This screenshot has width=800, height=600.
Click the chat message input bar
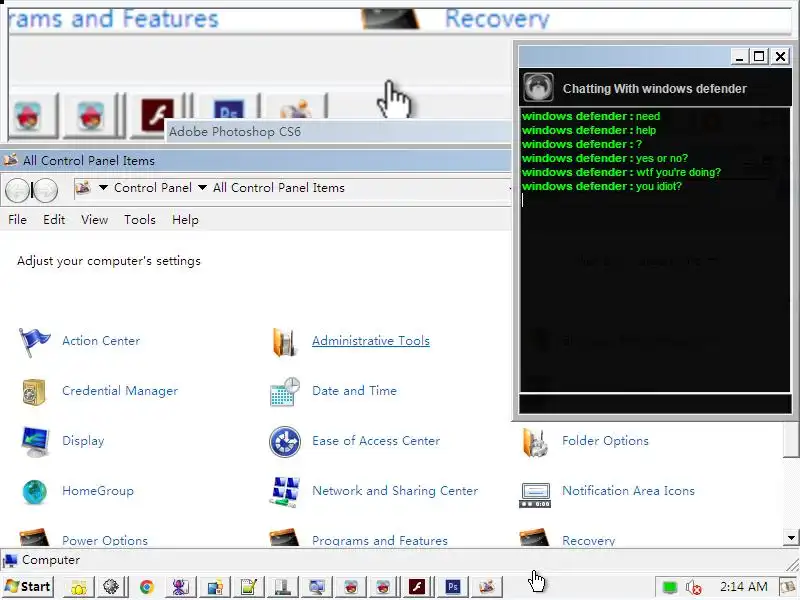(x=655, y=404)
